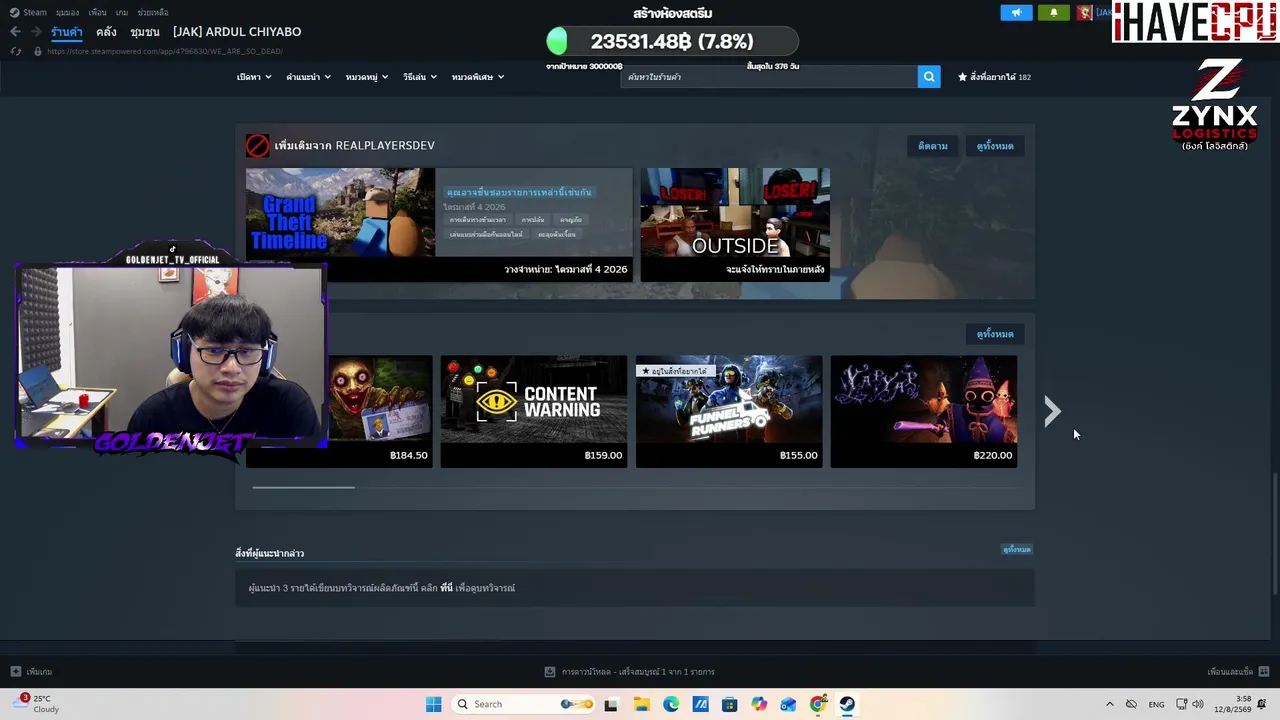Click the add game plus icon at bottom left
This screenshot has width=1280, height=720.
(15, 672)
